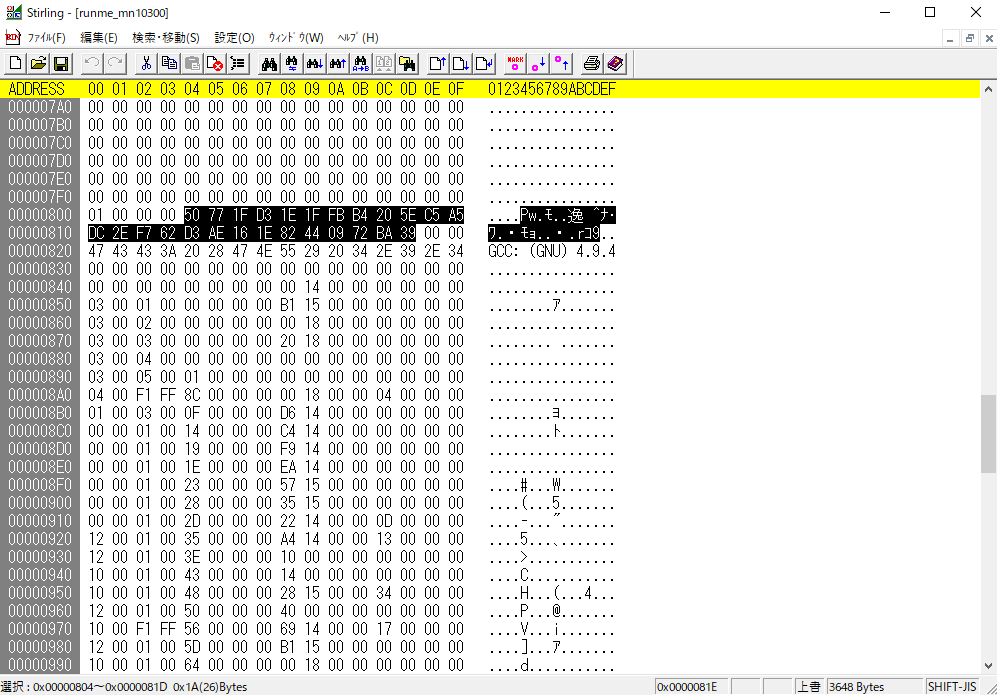Viewport: 997px width, 695px height.
Task: Copy selected bytes with copy icon
Action: 169,64
